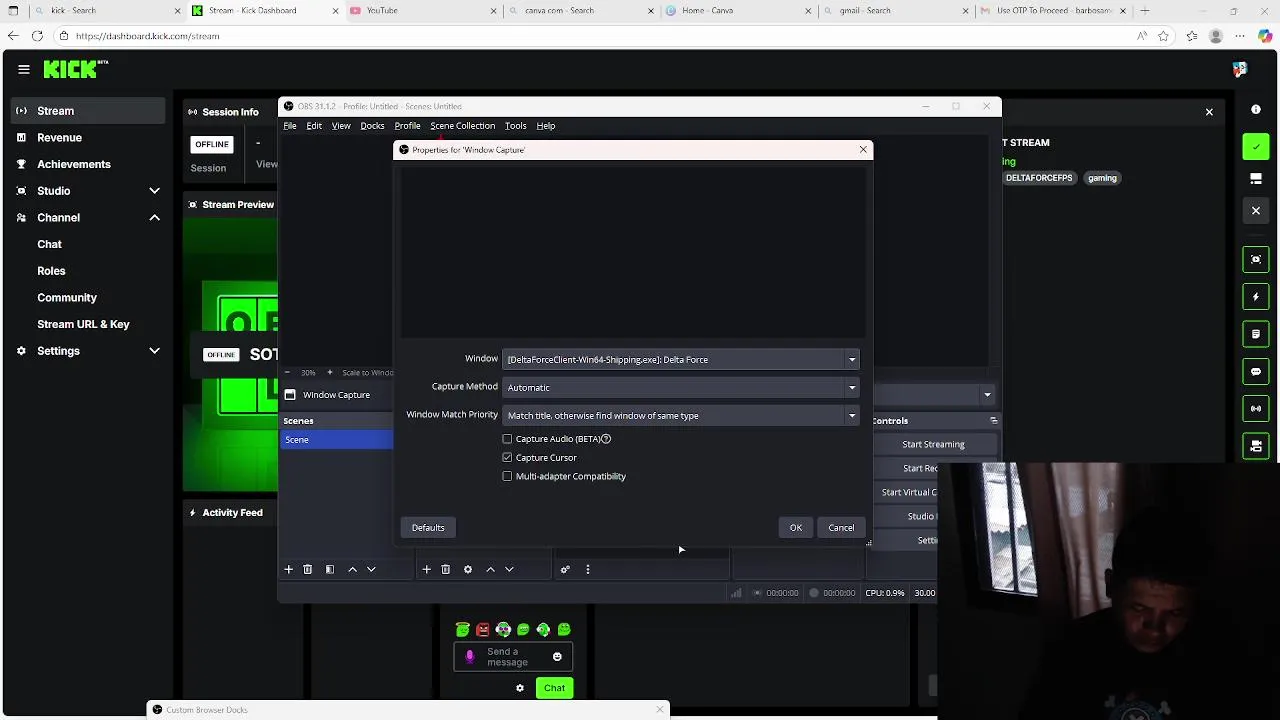Click the layout icon in Kick right sidebar
The width and height of the screenshot is (1280, 720).
coord(1256,179)
